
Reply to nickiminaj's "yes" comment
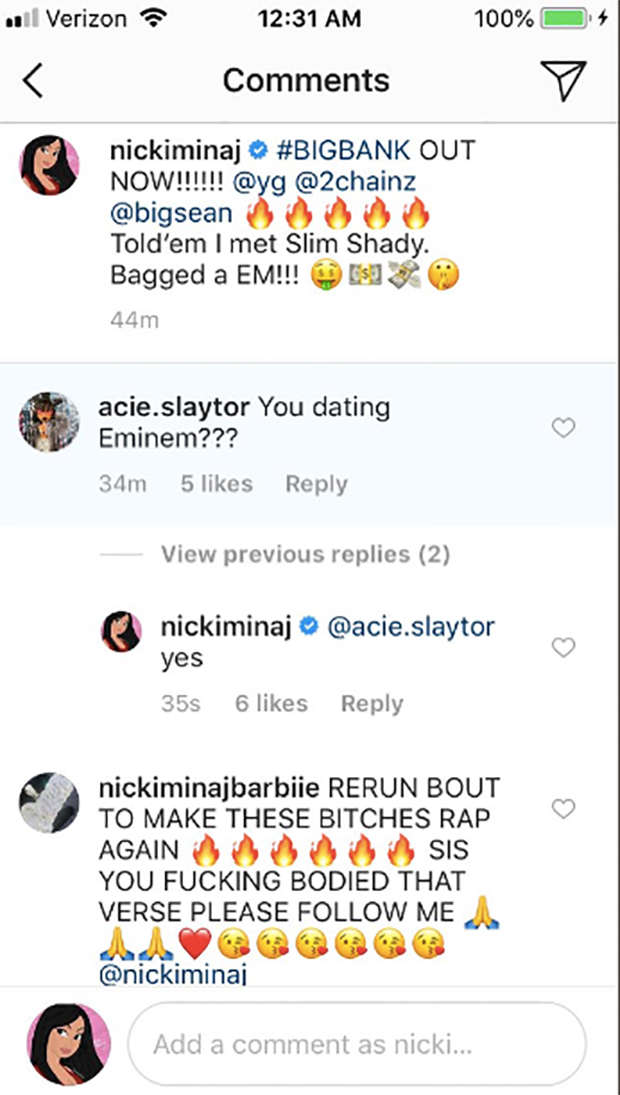click(372, 704)
